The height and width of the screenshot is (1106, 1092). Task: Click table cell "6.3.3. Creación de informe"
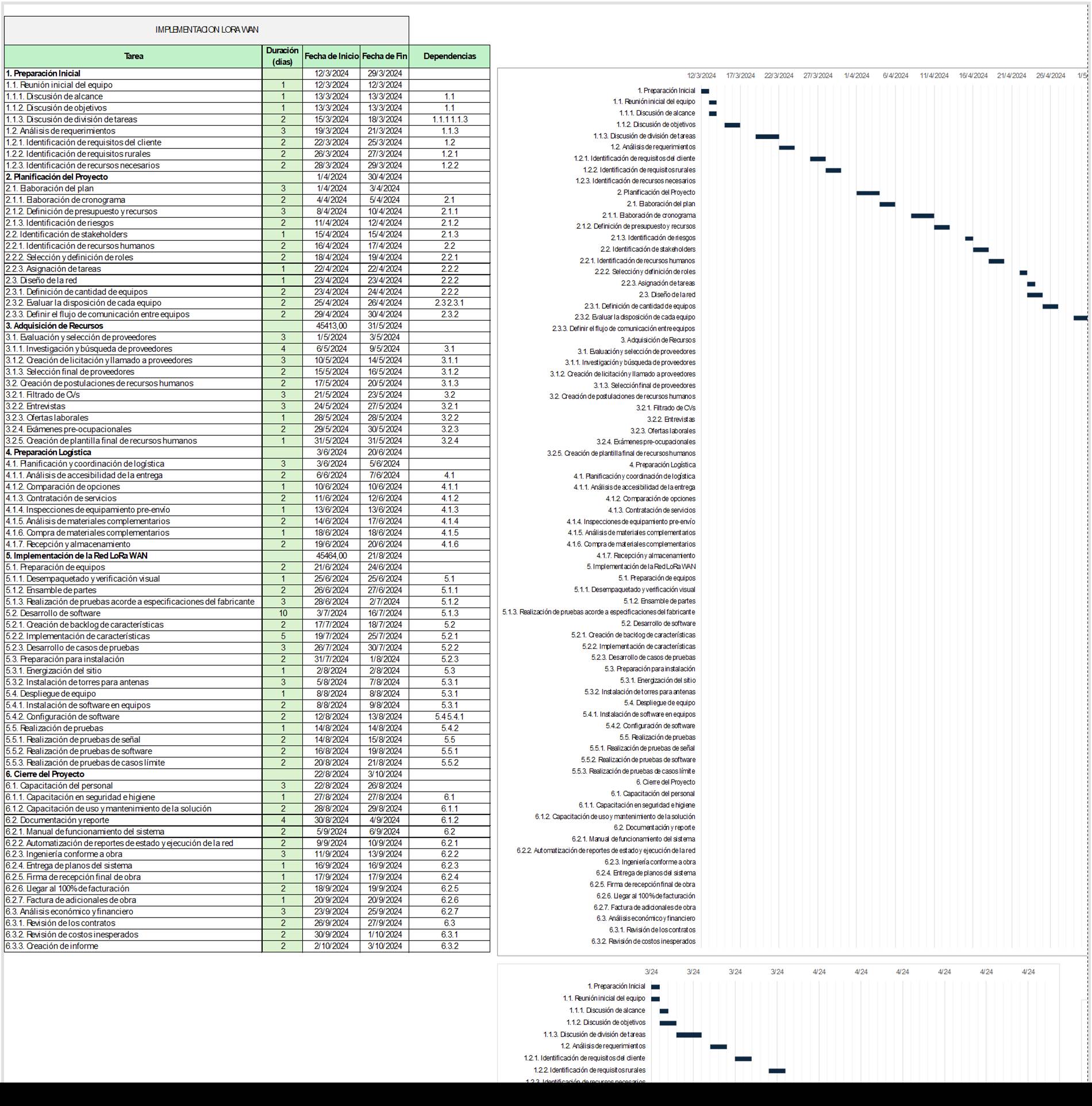pos(133,946)
